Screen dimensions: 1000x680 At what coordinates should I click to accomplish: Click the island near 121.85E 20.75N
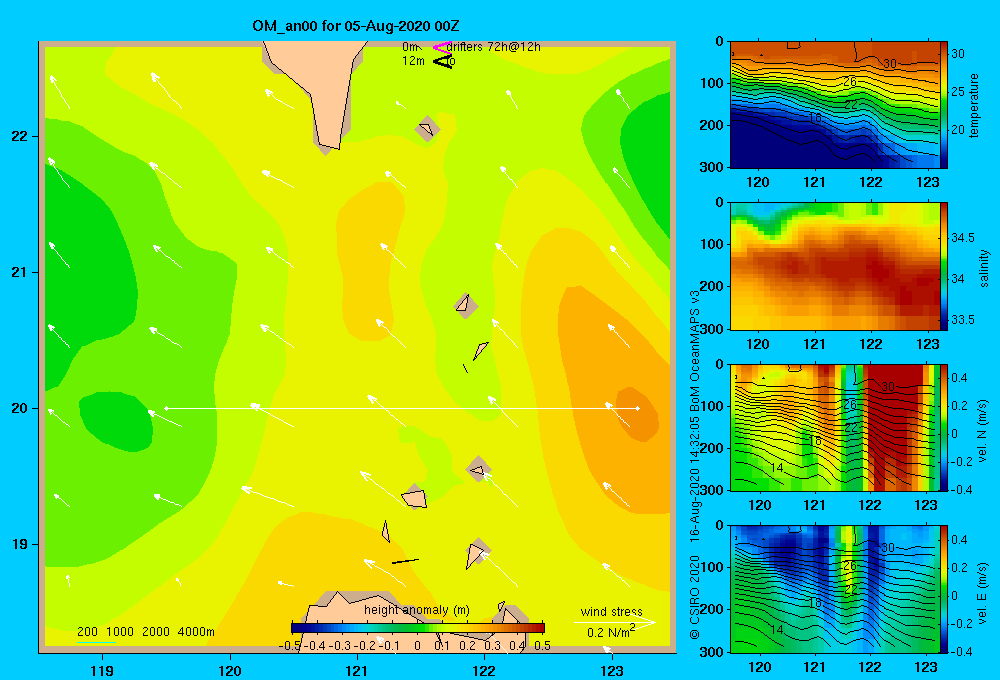(466, 305)
